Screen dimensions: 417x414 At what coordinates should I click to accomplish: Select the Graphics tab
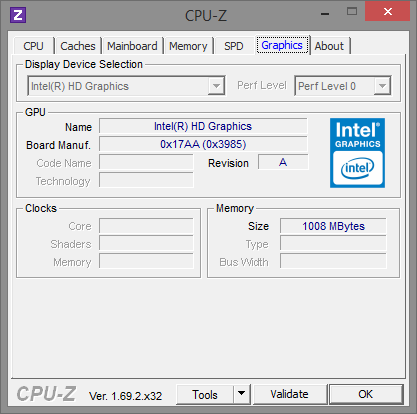click(x=282, y=45)
